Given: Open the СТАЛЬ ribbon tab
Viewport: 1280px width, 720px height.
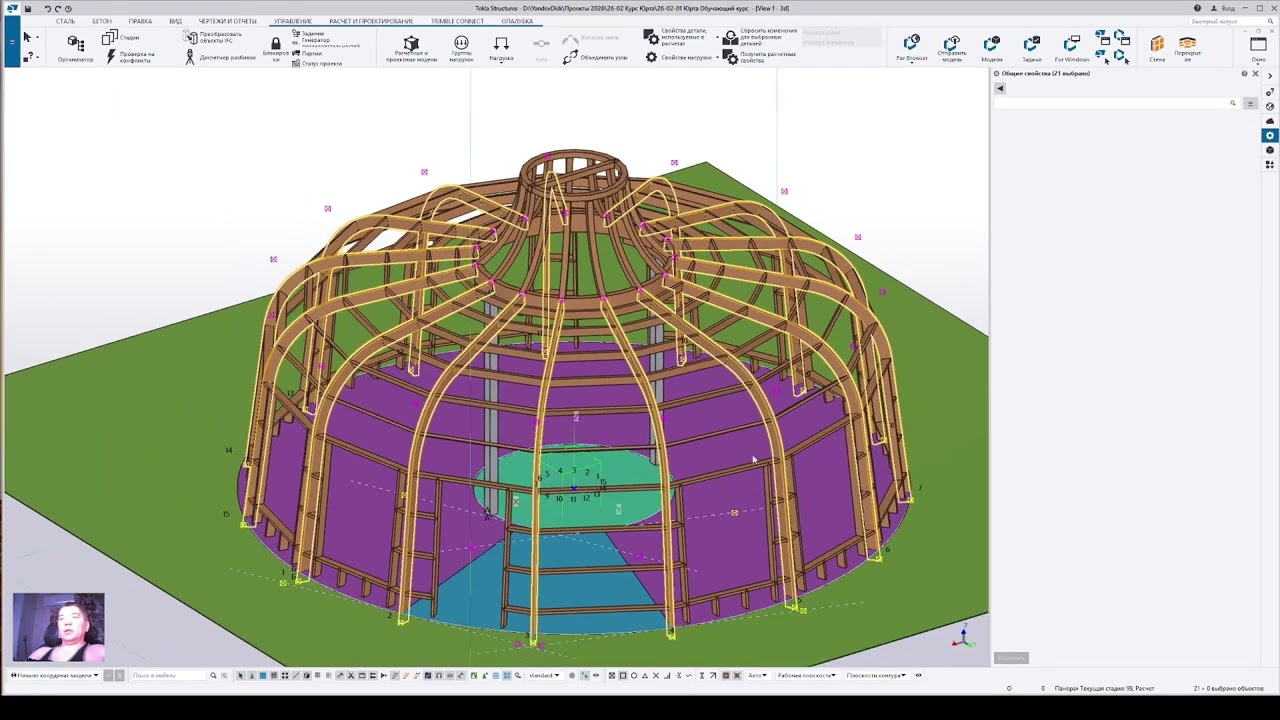Looking at the screenshot, I should pos(65,21).
